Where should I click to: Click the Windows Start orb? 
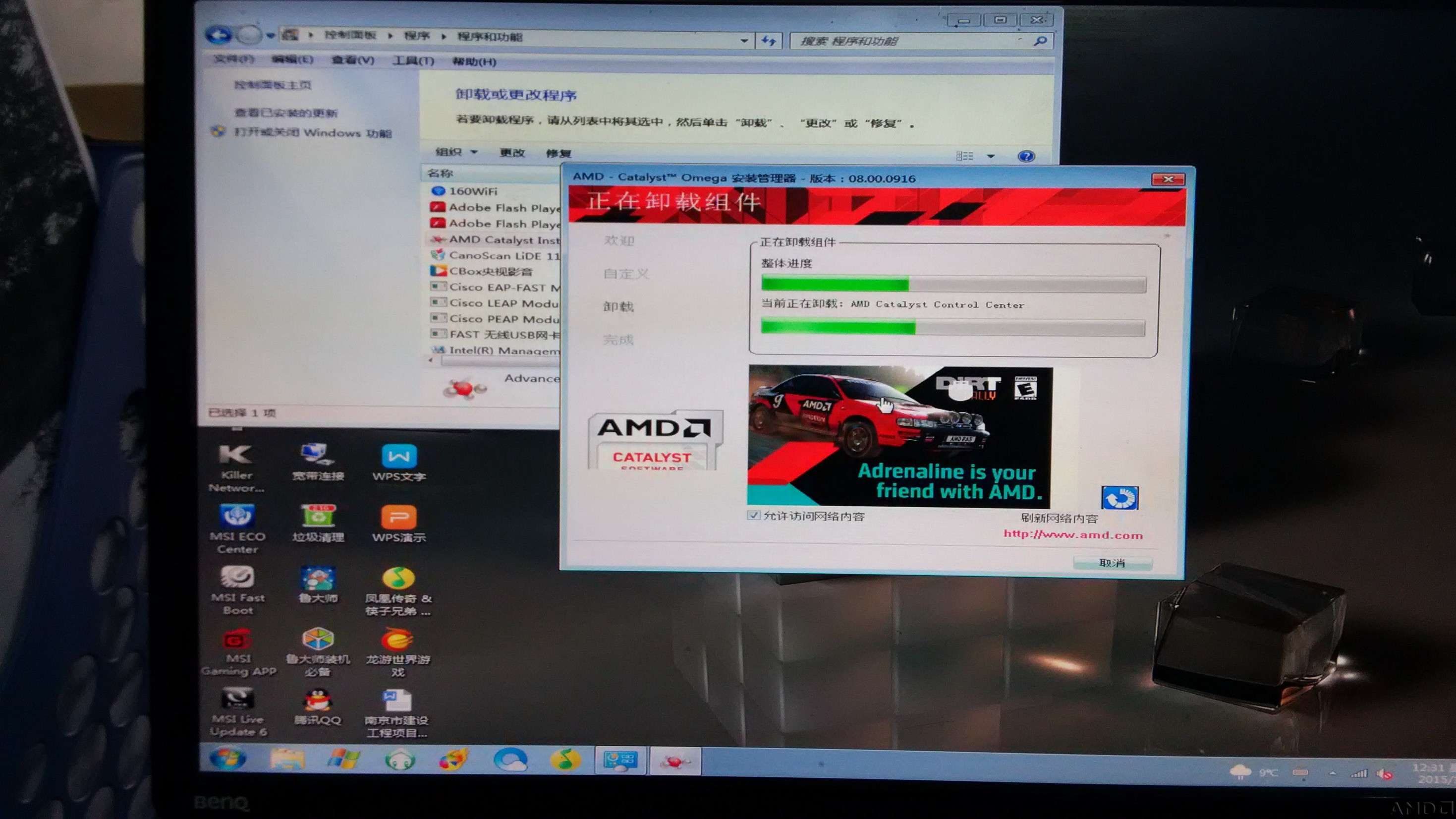227,759
